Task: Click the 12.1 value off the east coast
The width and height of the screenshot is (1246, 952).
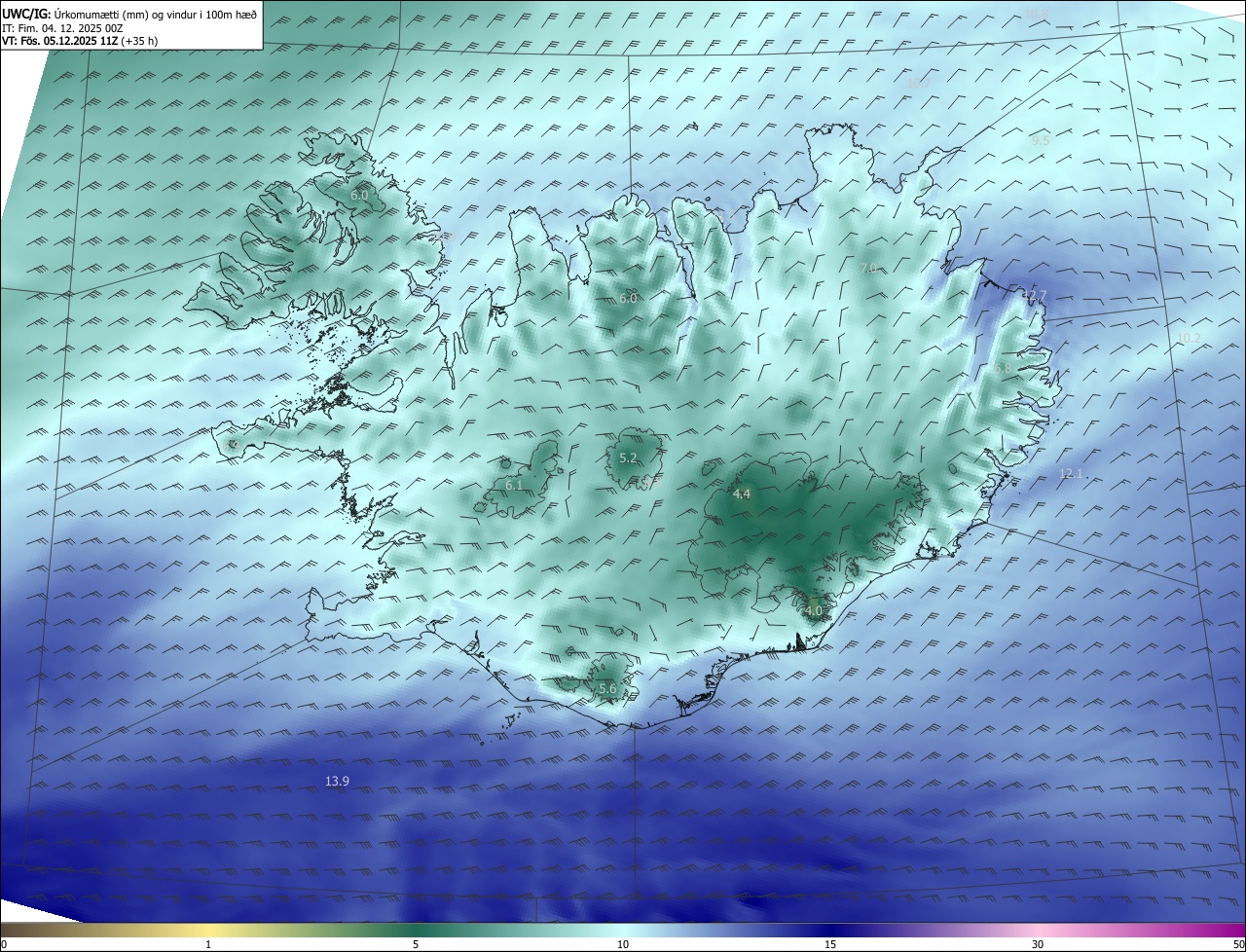Action: point(1072,473)
